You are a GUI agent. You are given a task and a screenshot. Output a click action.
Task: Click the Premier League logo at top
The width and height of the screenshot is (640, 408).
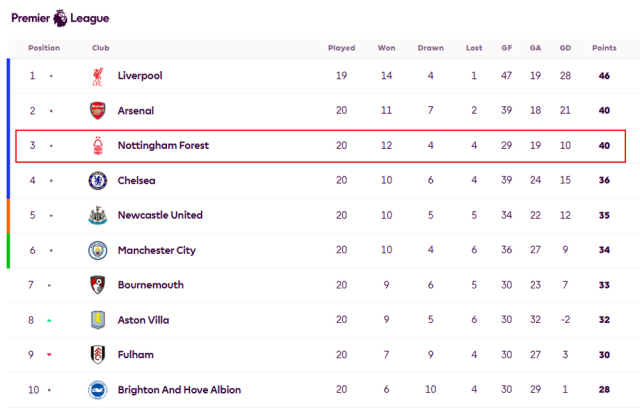[x=60, y=17]
